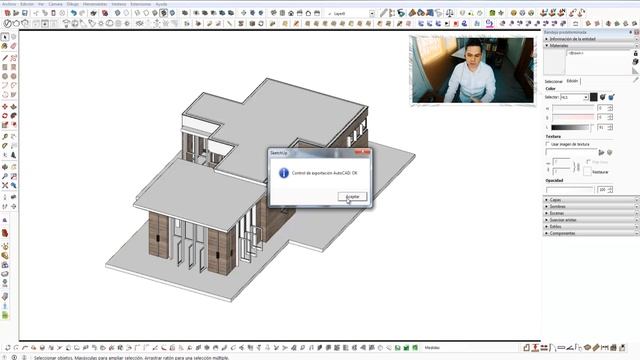Select the Circle tool
This screenshot has height=360, width=640.
click(x=5, y=76)
